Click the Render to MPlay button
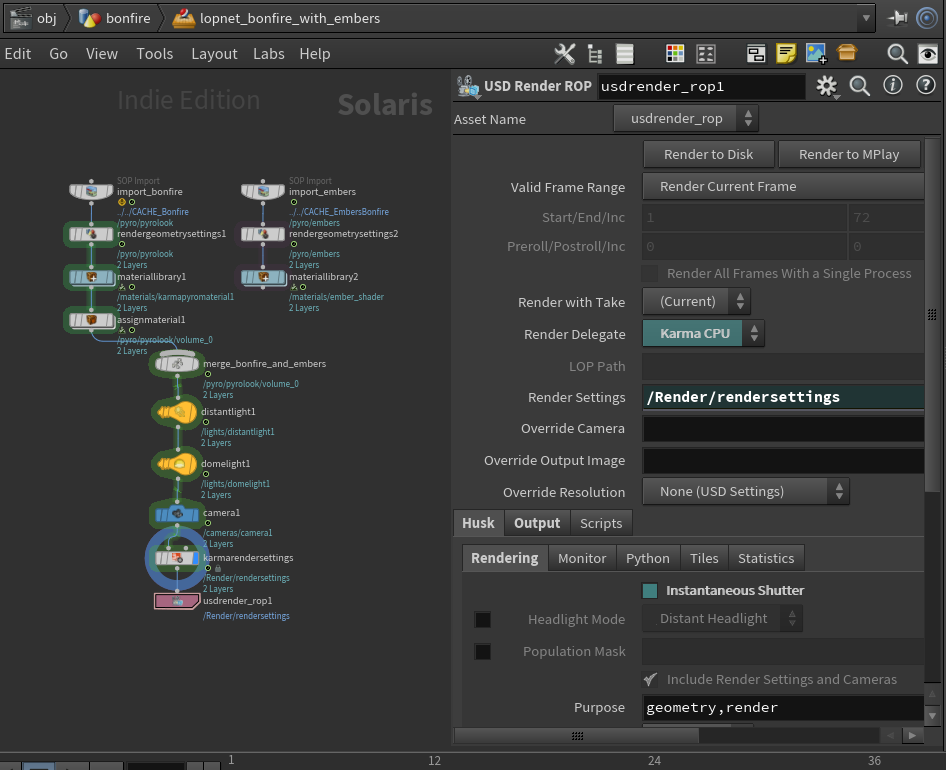This screenshot has width=946, height=770. 849,154
